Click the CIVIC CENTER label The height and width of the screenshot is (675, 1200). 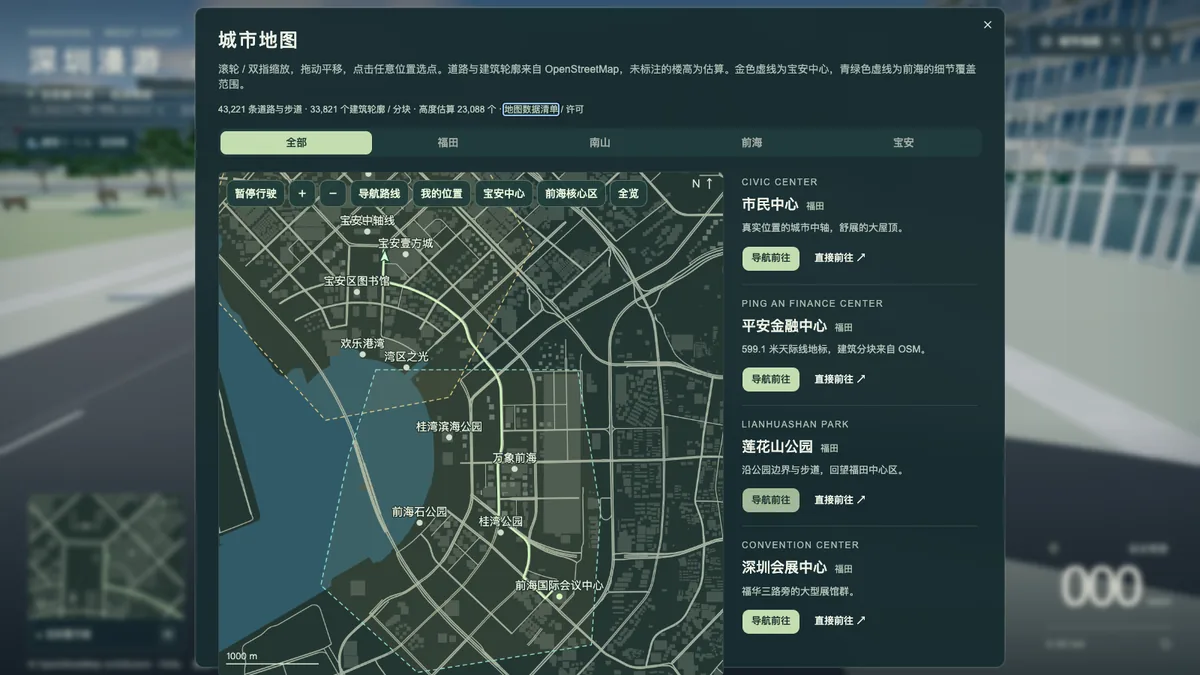pos(780,182)
